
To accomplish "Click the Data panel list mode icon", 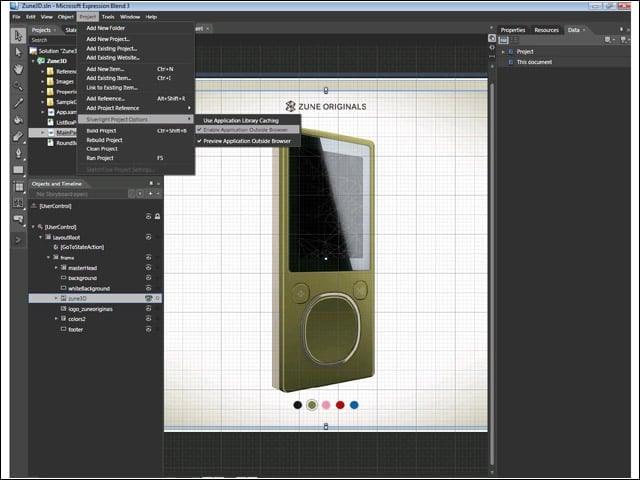I will (x=504, y=40).
